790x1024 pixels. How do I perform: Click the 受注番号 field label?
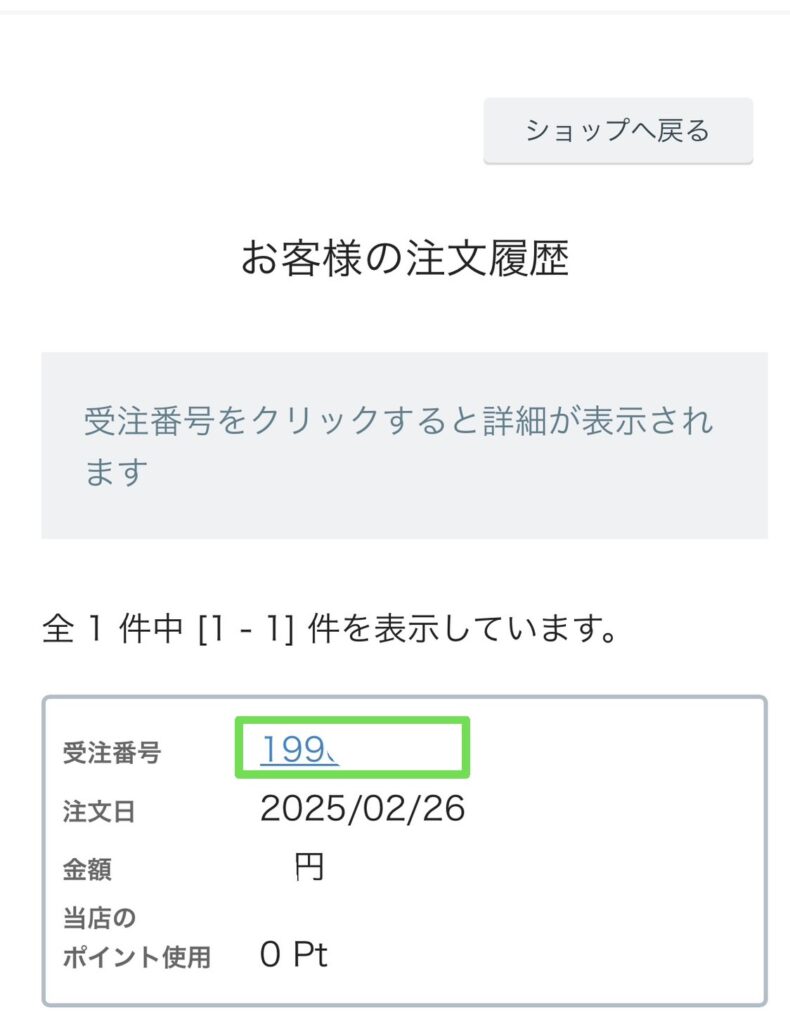111,753
